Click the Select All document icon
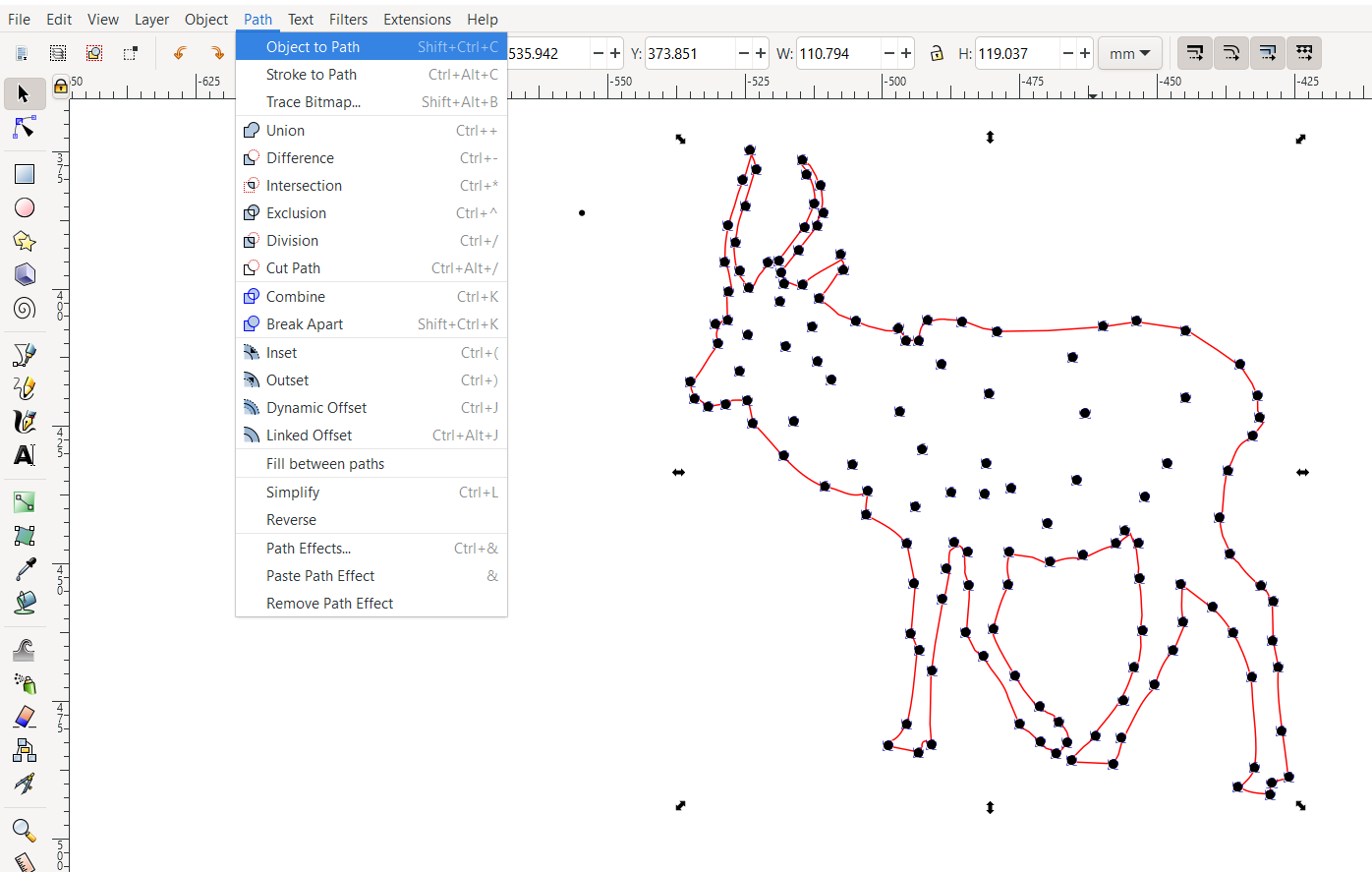Viewport: 1372px width, 872px height. [x=22, y=53]
